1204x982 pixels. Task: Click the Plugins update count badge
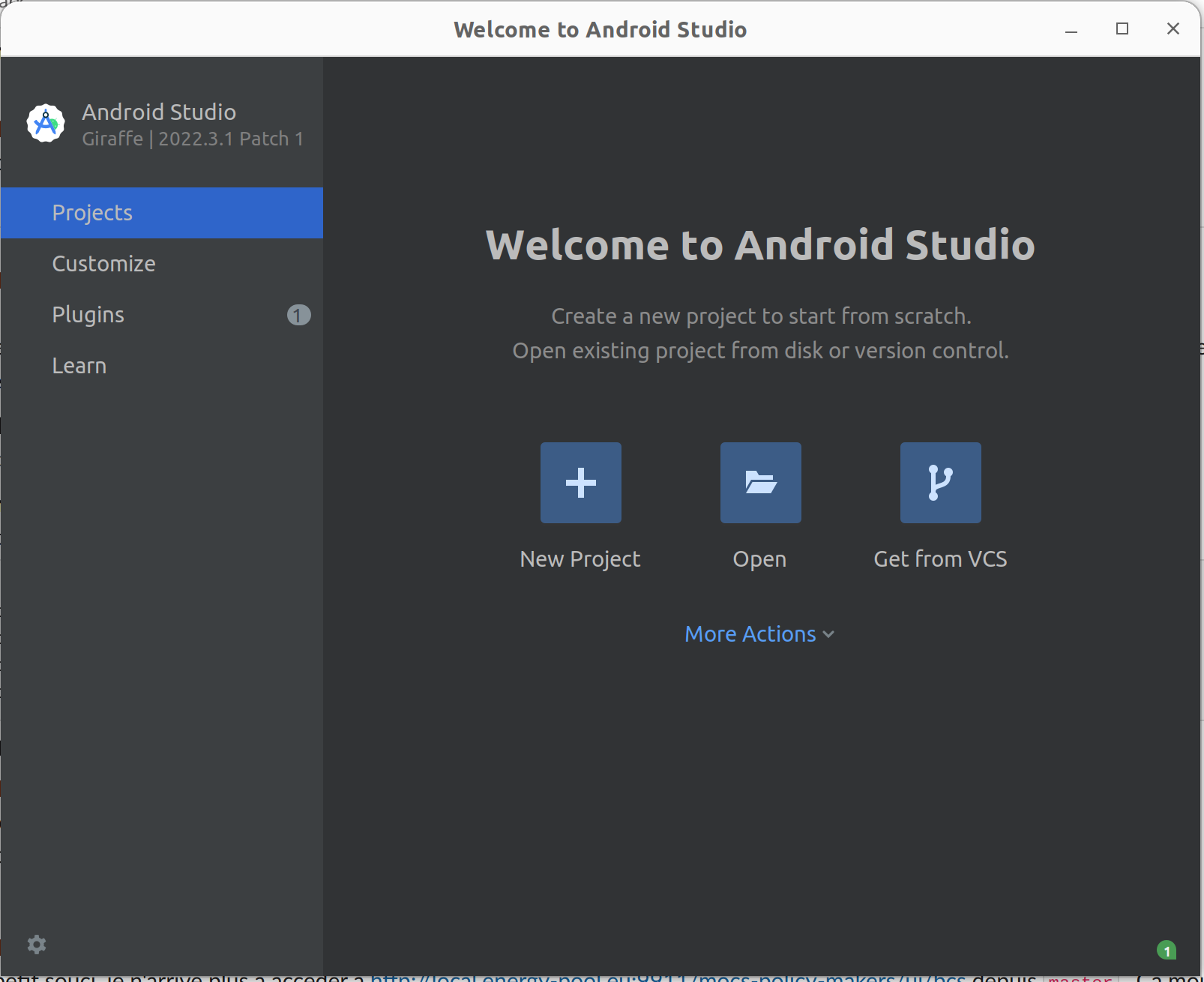(298, 315)
